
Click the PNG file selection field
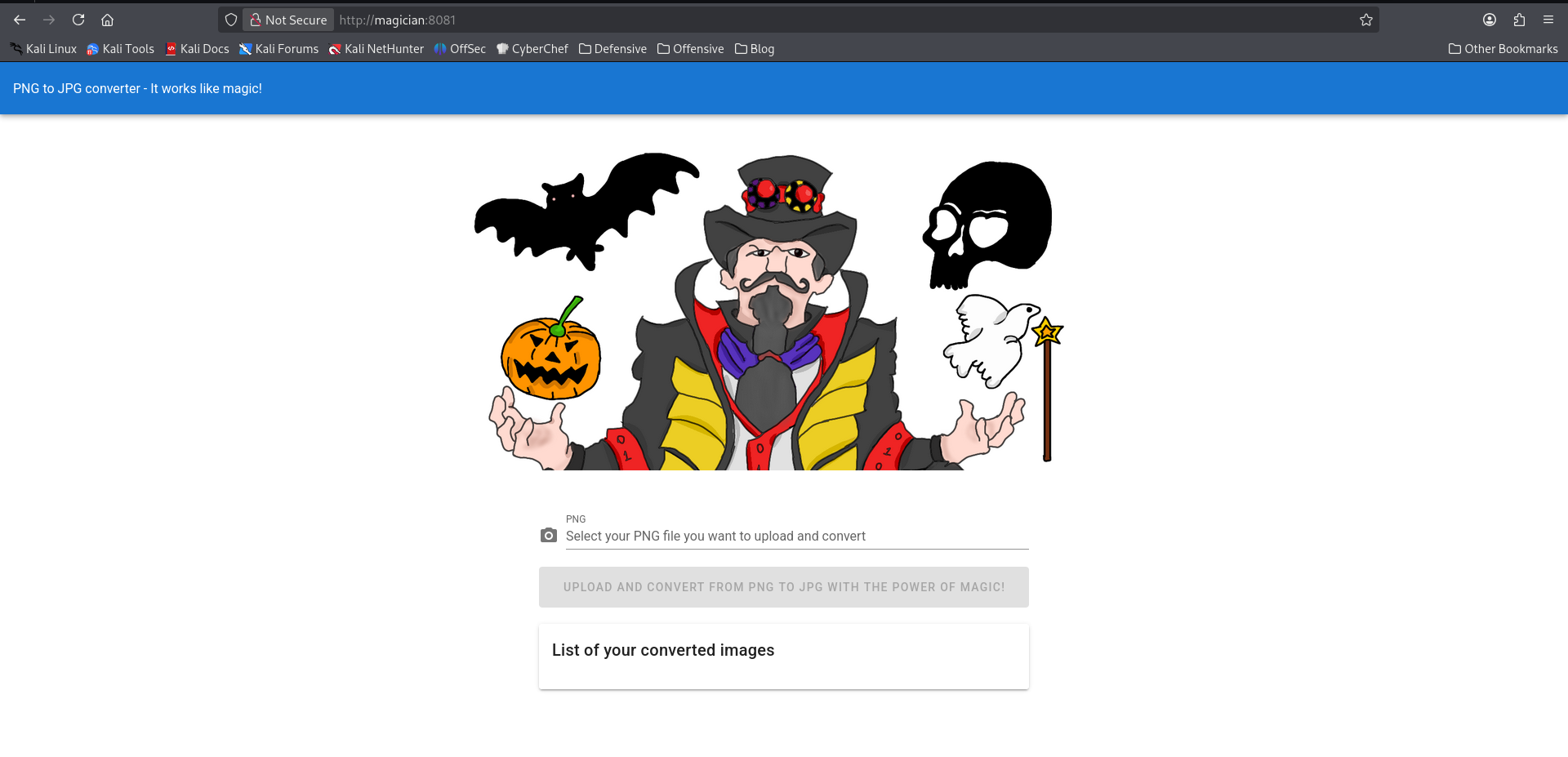(796, 537)
